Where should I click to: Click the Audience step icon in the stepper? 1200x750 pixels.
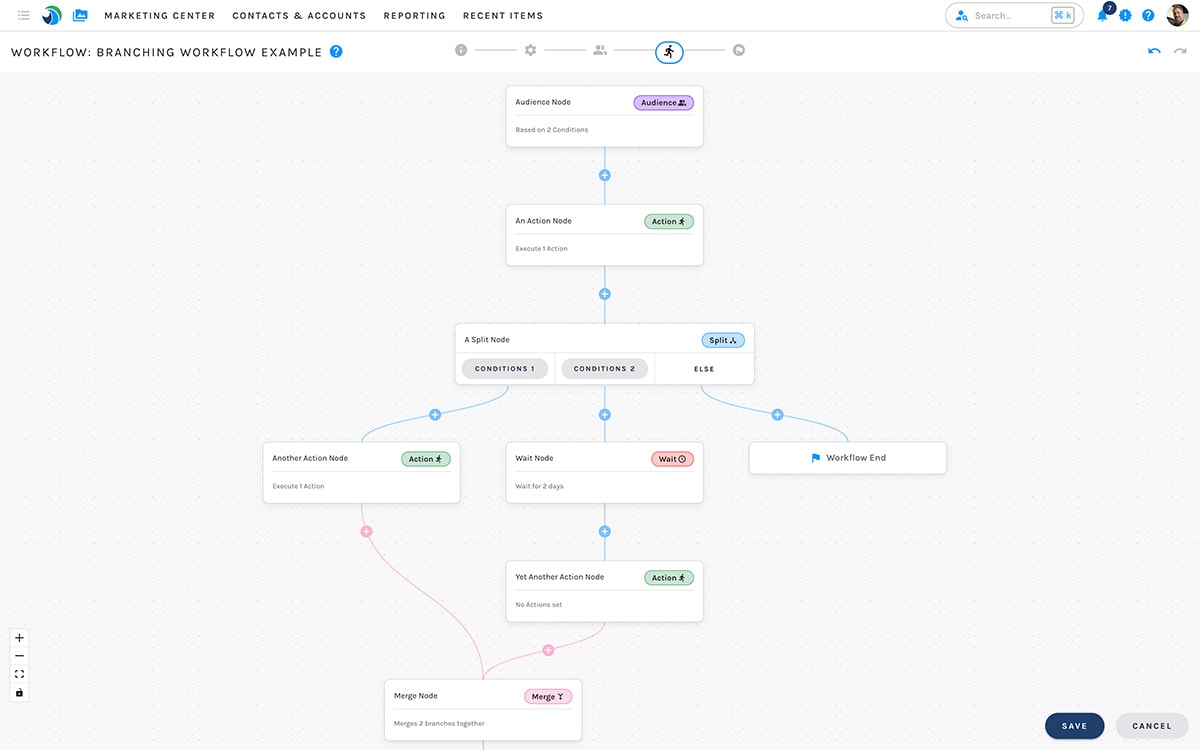tap(600, 49)
